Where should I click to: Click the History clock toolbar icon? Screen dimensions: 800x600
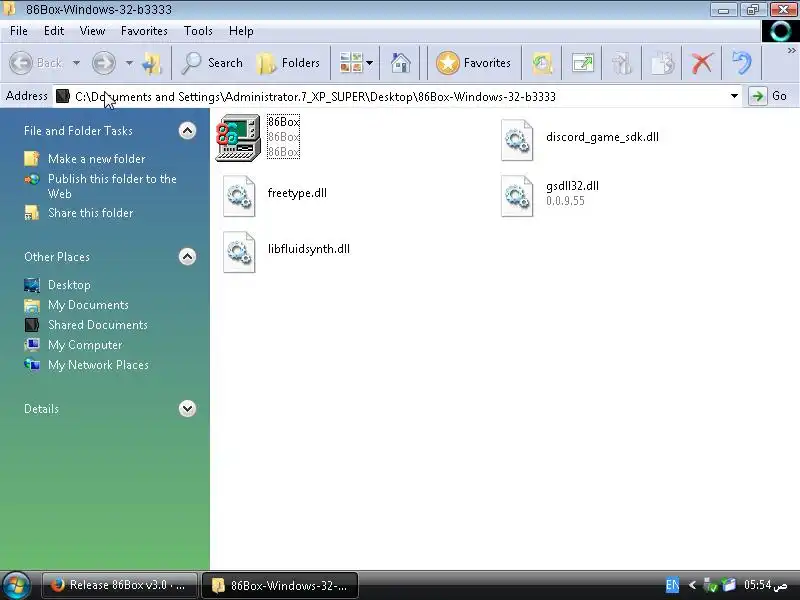coord(542,63)
